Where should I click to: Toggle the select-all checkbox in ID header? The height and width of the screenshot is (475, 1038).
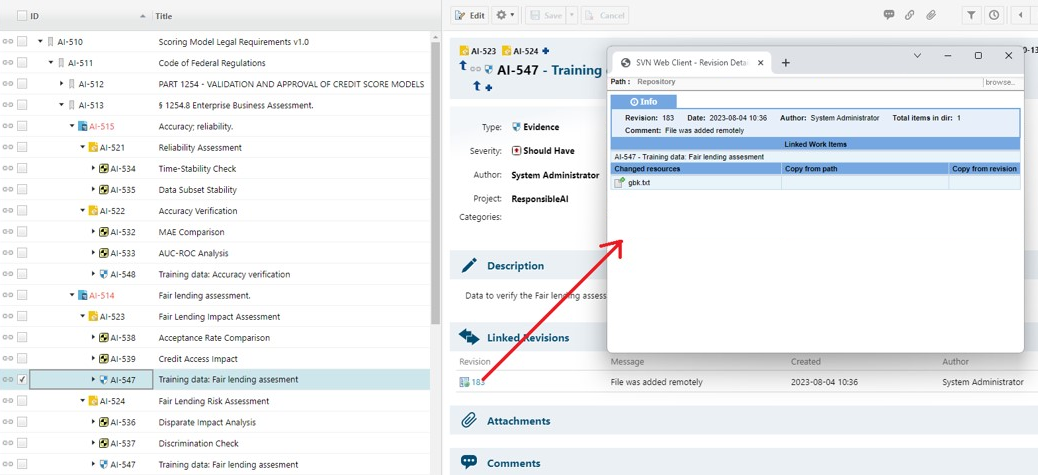click(x=22, y=16)
